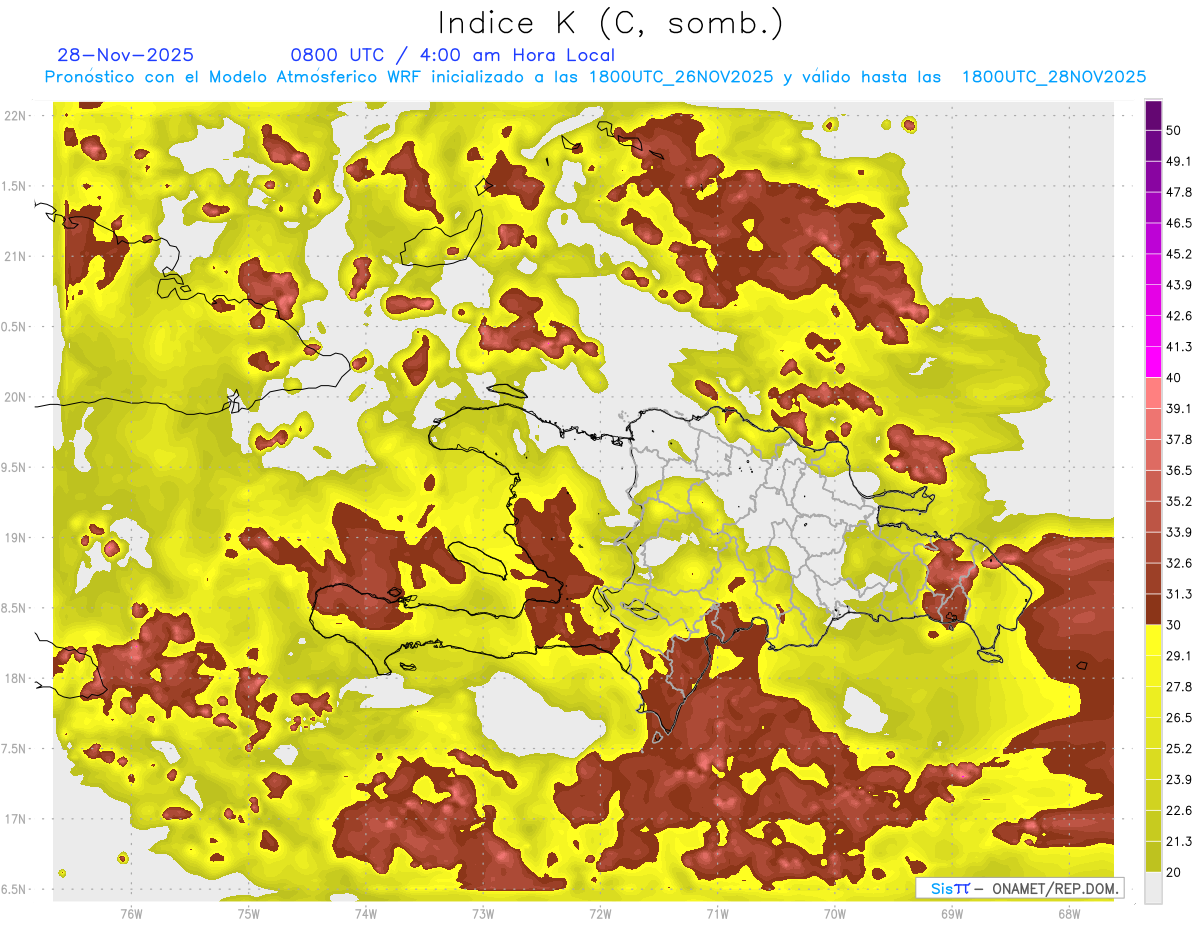
Task: Click the '71W' longitude label
Action: 717,912
